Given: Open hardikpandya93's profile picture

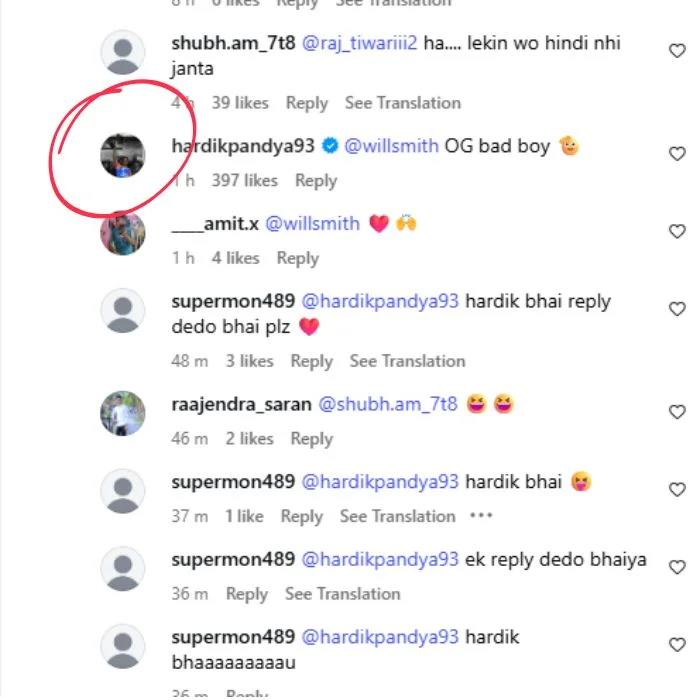Looking at the screenshot, I should pos(123,155).
